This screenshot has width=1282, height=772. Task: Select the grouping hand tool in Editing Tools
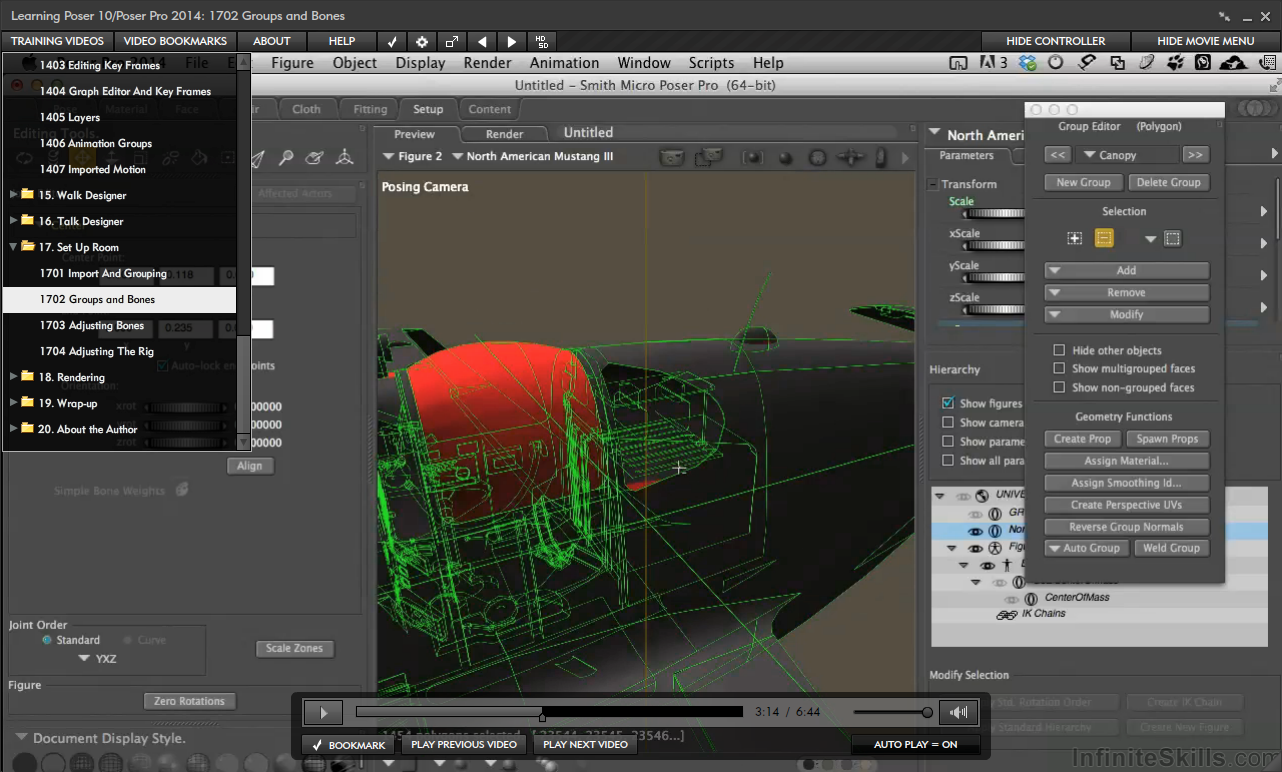[315, 158]
